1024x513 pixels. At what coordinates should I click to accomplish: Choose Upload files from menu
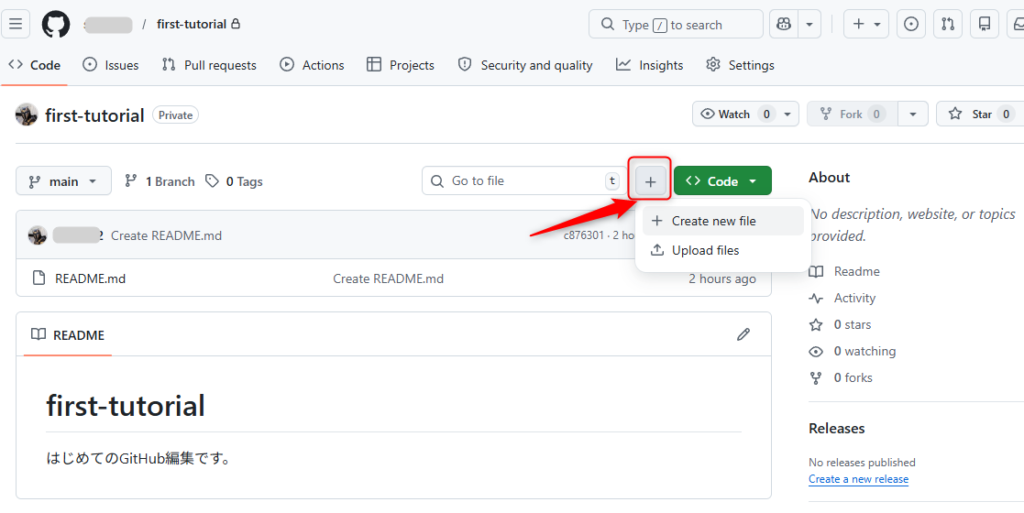[x=705, y=250]
